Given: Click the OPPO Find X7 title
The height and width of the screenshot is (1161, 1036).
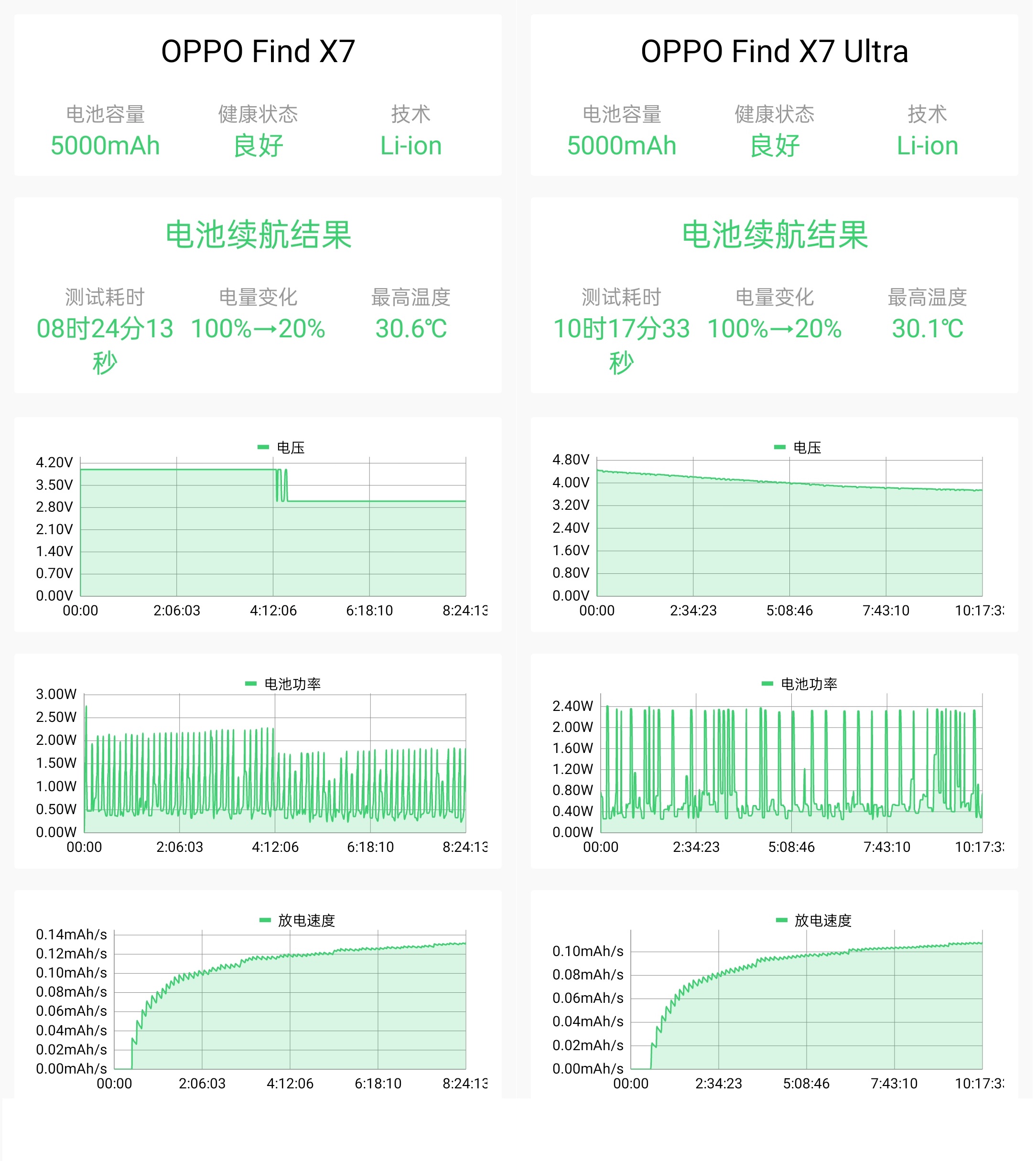Looking at the screenshot, I should tap(259, 51).
